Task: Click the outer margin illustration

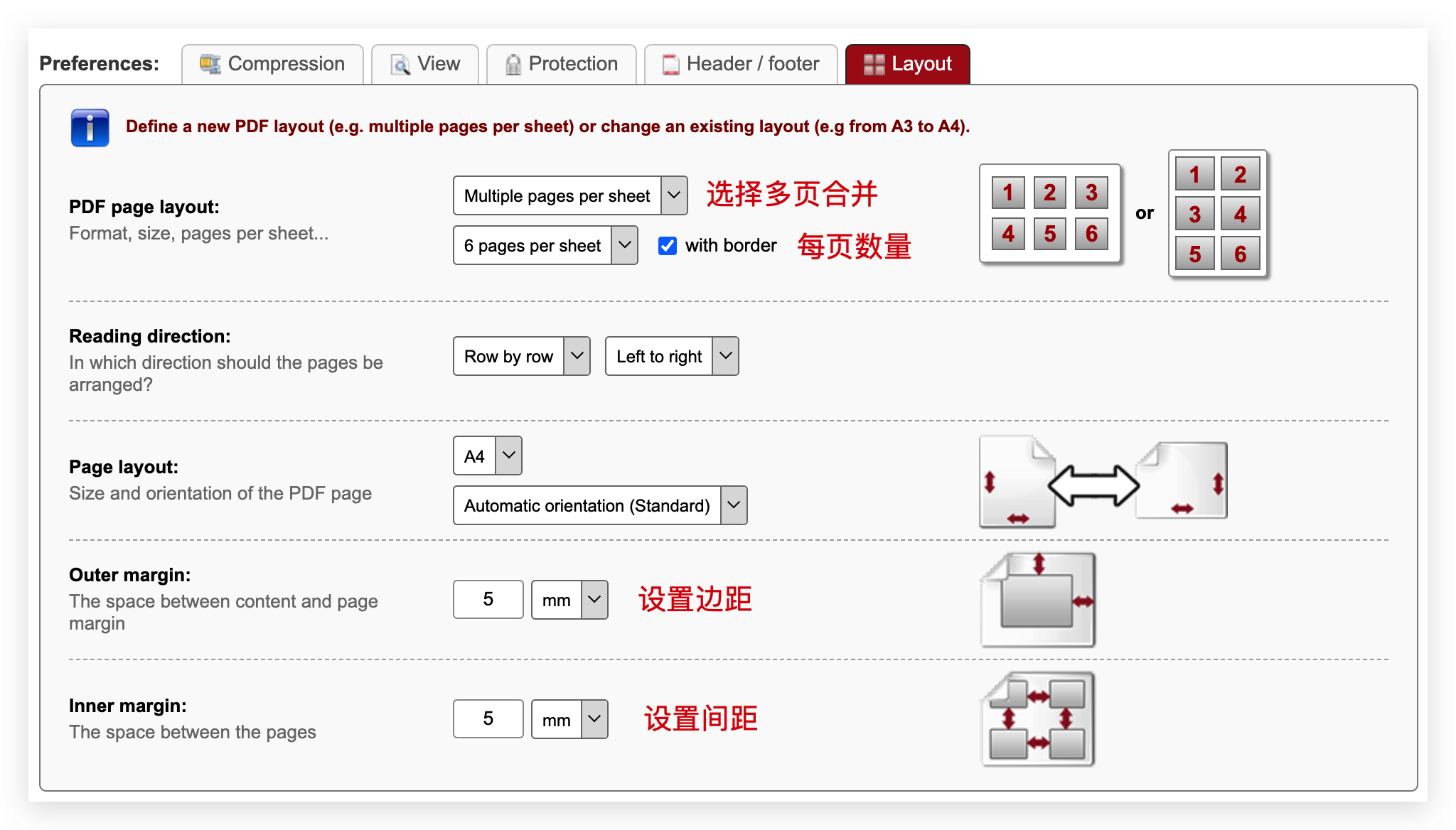Action: coord(1039,600)
